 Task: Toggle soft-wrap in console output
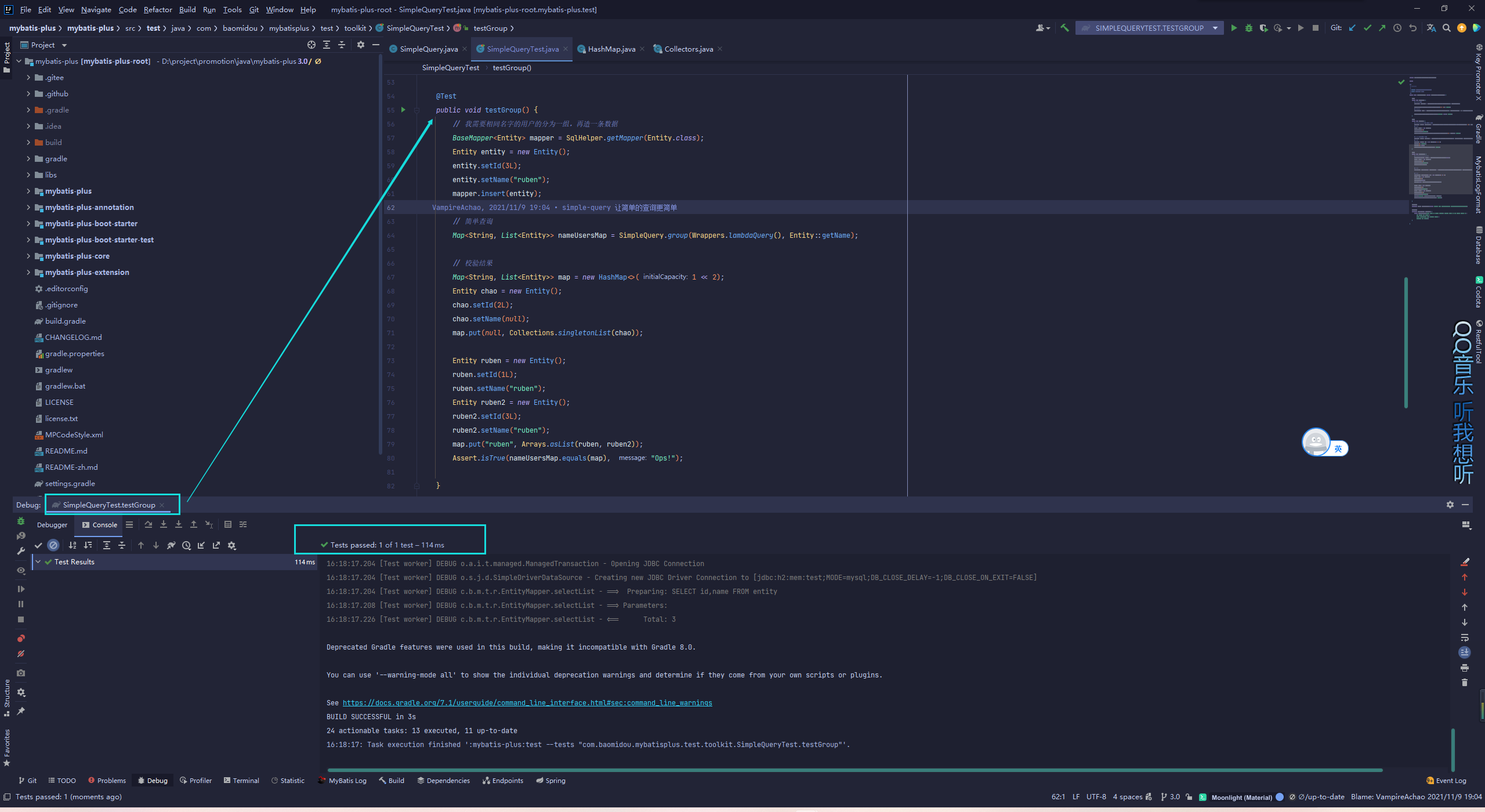[x=1465, y=637]
